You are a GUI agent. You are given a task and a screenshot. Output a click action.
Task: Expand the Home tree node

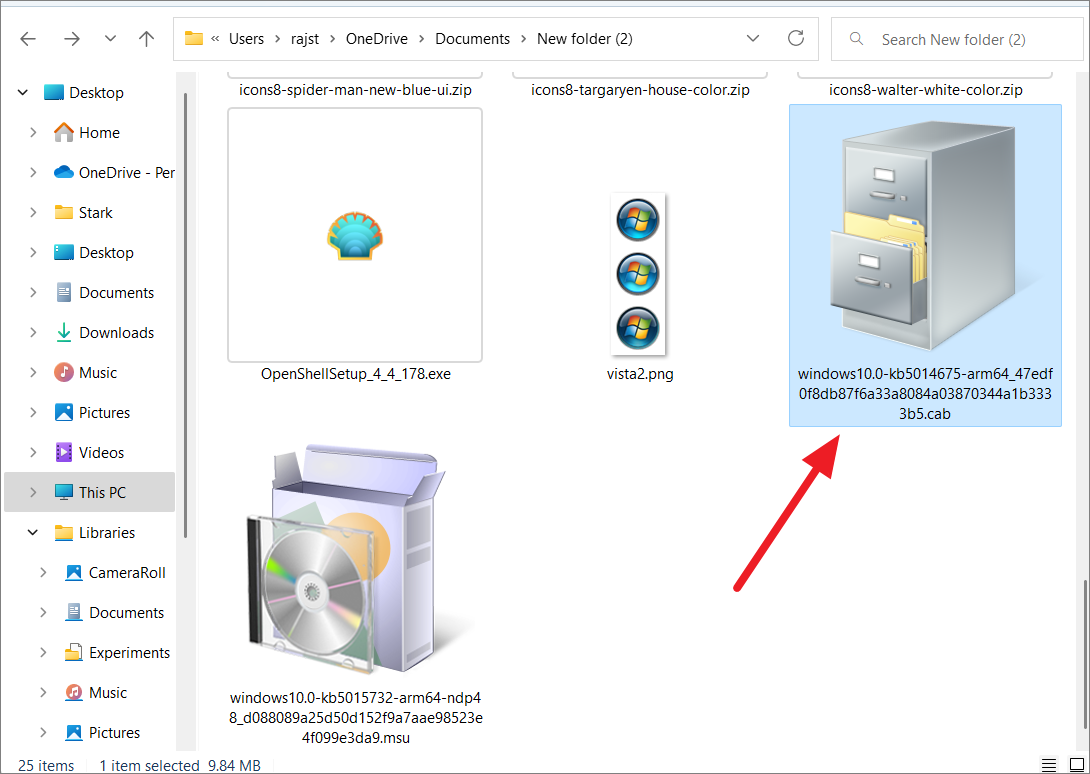pyautogui.click(x=33, y=132)
